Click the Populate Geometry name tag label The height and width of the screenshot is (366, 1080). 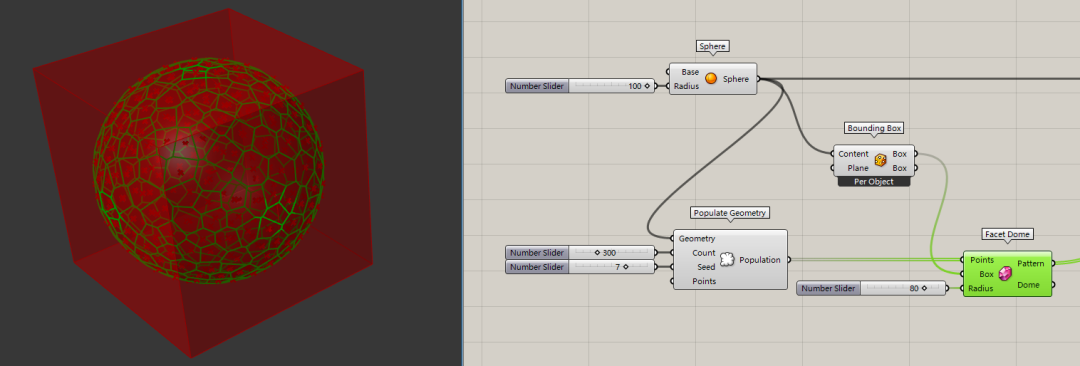[x=730, y=213]
